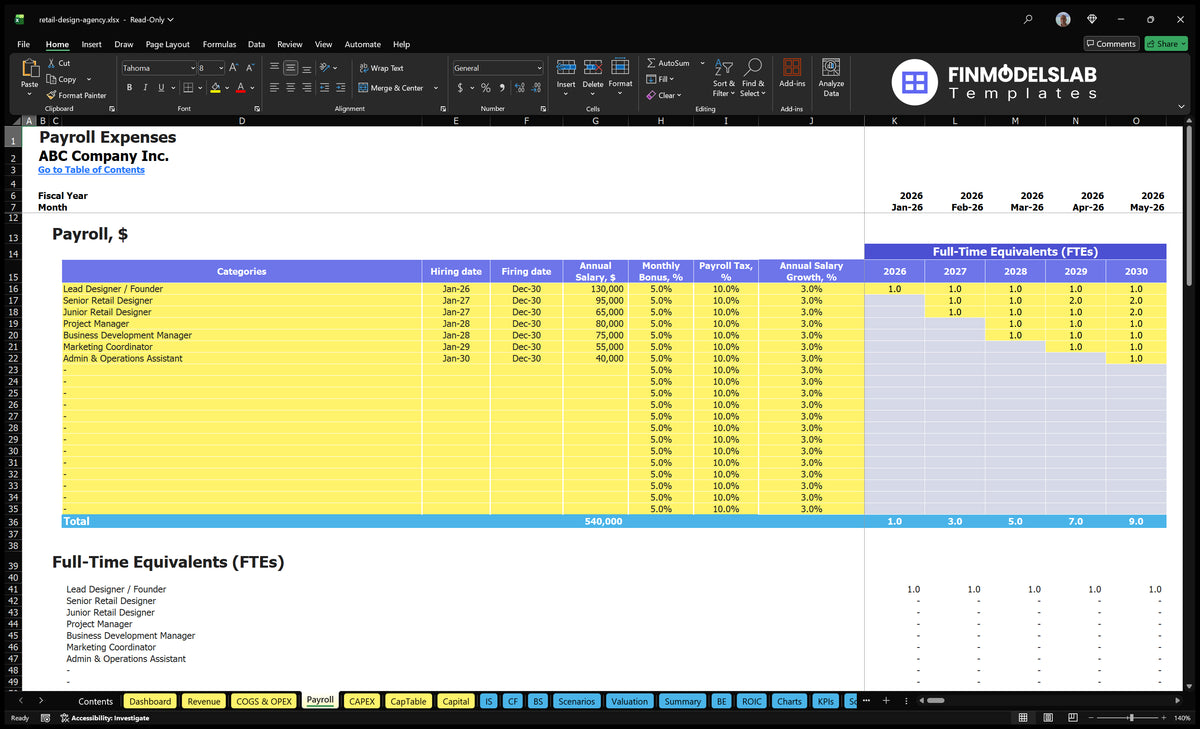Image resolution: width=1200 pixels, height=729 pixels.
Task: Open the Formulas ribbon tab
Action: (x=219, y=44)
